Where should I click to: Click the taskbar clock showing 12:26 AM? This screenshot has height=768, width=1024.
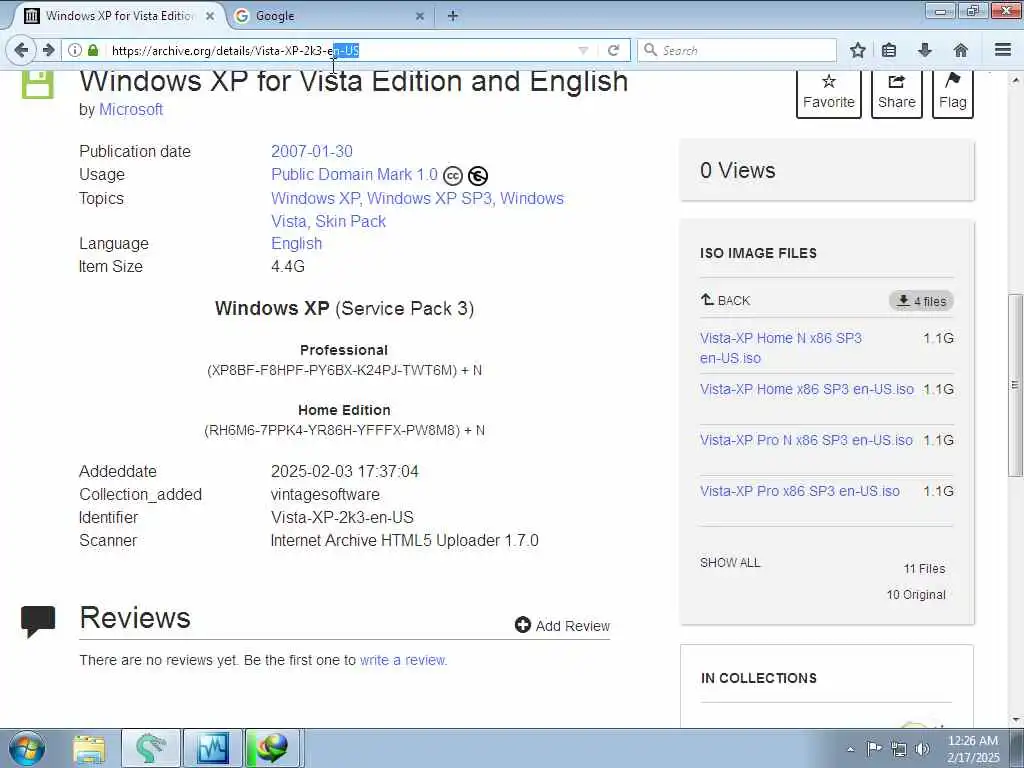(973, 748)
